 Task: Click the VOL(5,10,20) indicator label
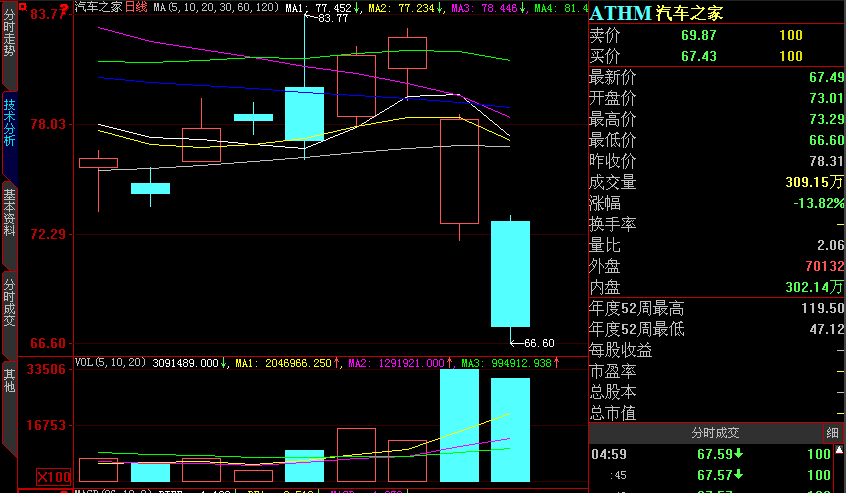(x=111, y=362)
